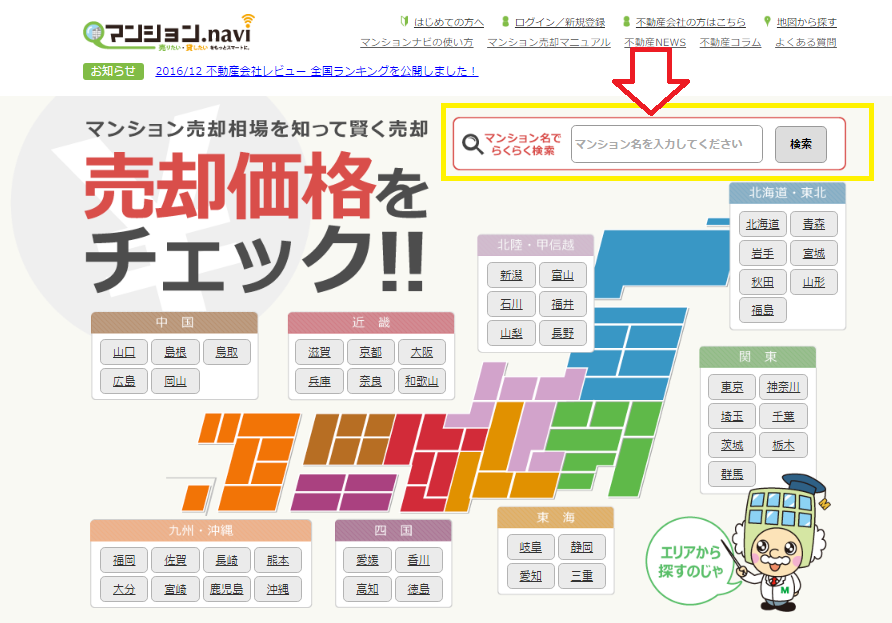Open the 不動産NEWS menu item

click(654, 43)
